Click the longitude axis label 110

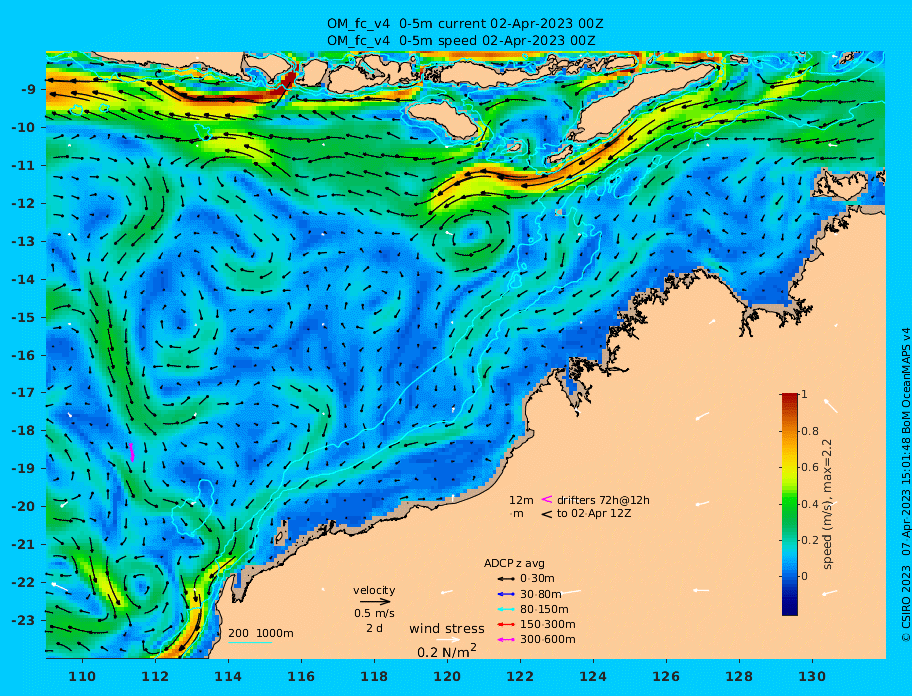tap(83, 676)
